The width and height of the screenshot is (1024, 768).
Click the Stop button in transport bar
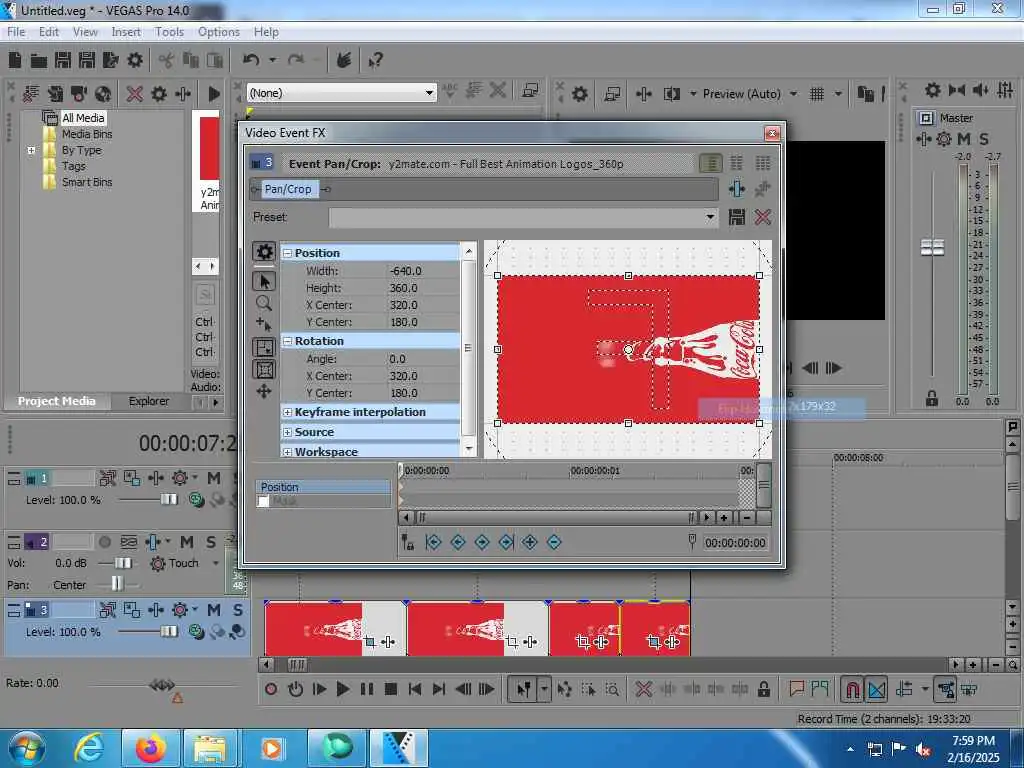tap(391, 689)
